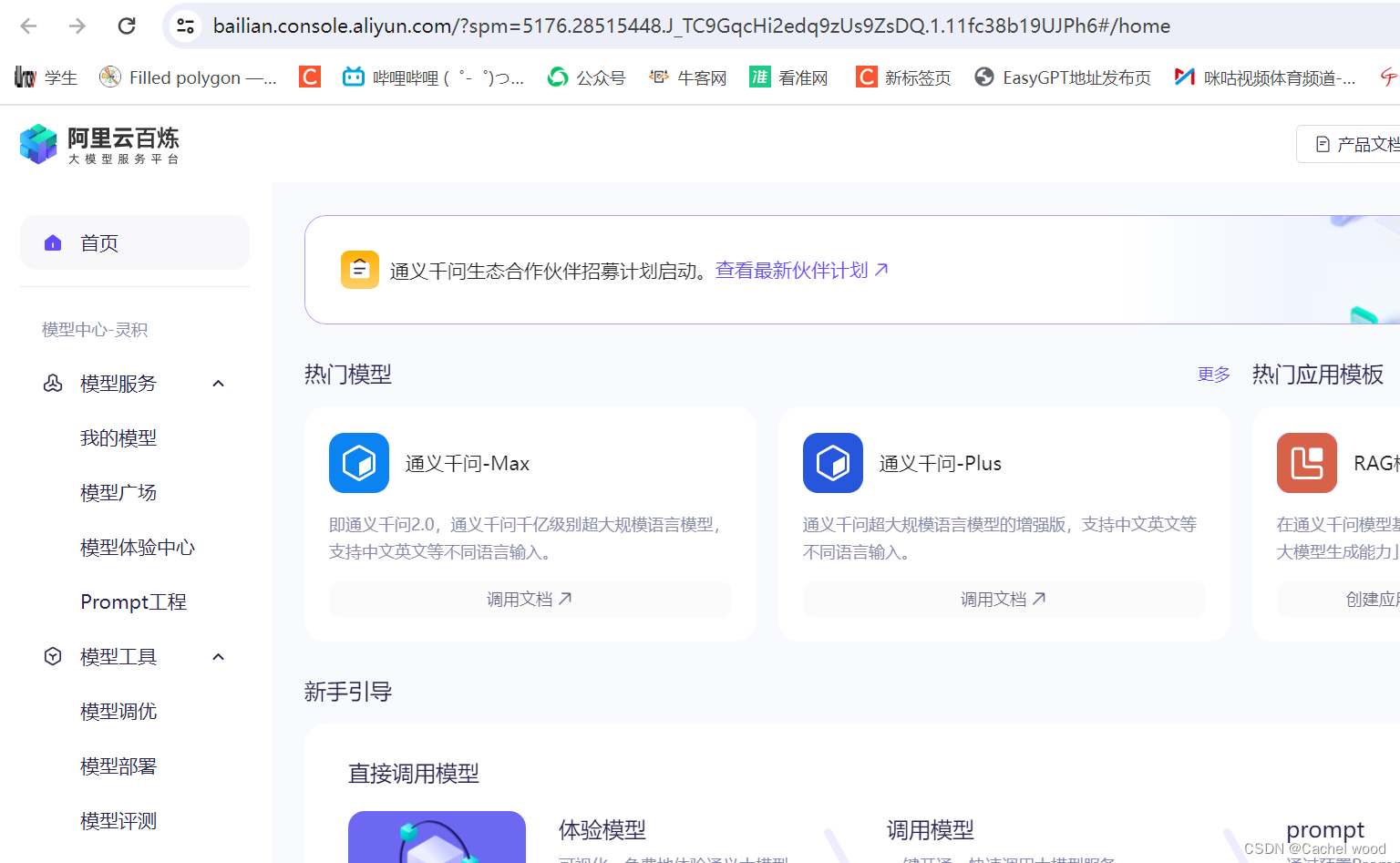Open the 查看最新伙伴计划 link

(791, 270)
